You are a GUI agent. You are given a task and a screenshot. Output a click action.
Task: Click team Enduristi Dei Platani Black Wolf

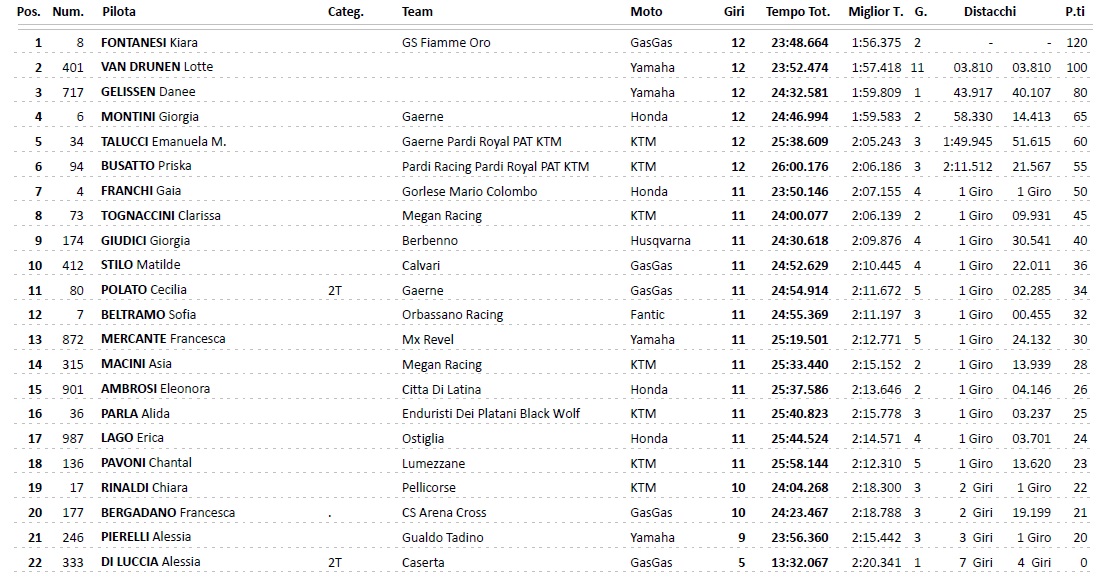tap(491, 414)
